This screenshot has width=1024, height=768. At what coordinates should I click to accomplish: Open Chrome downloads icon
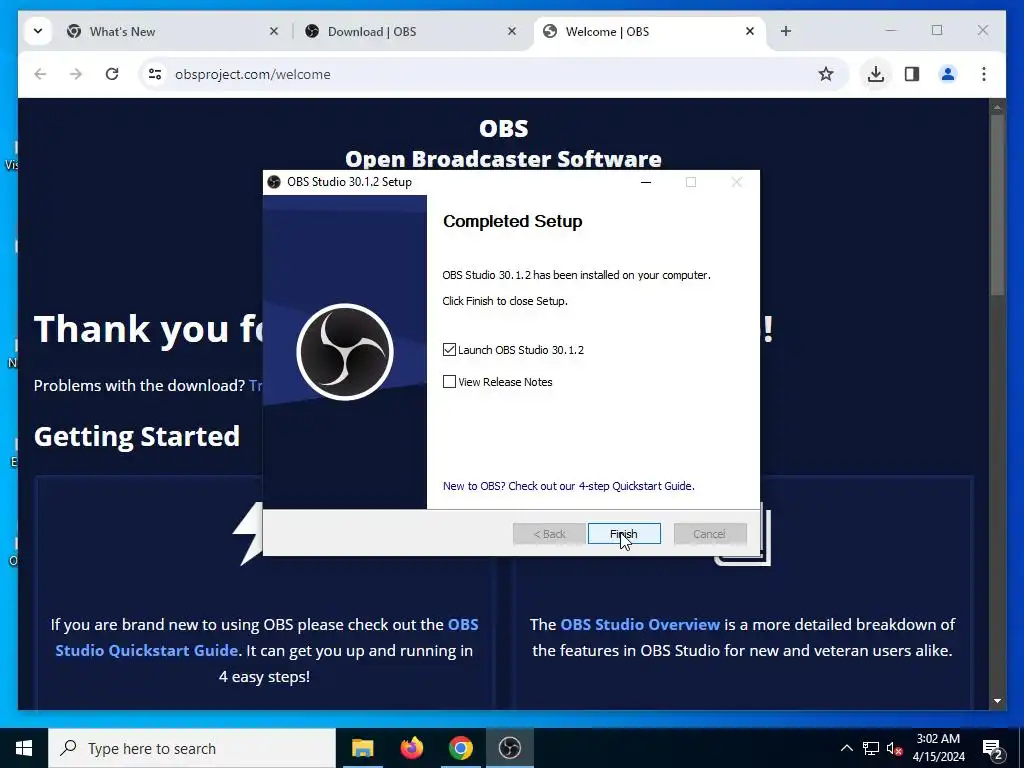click(876, 74)
